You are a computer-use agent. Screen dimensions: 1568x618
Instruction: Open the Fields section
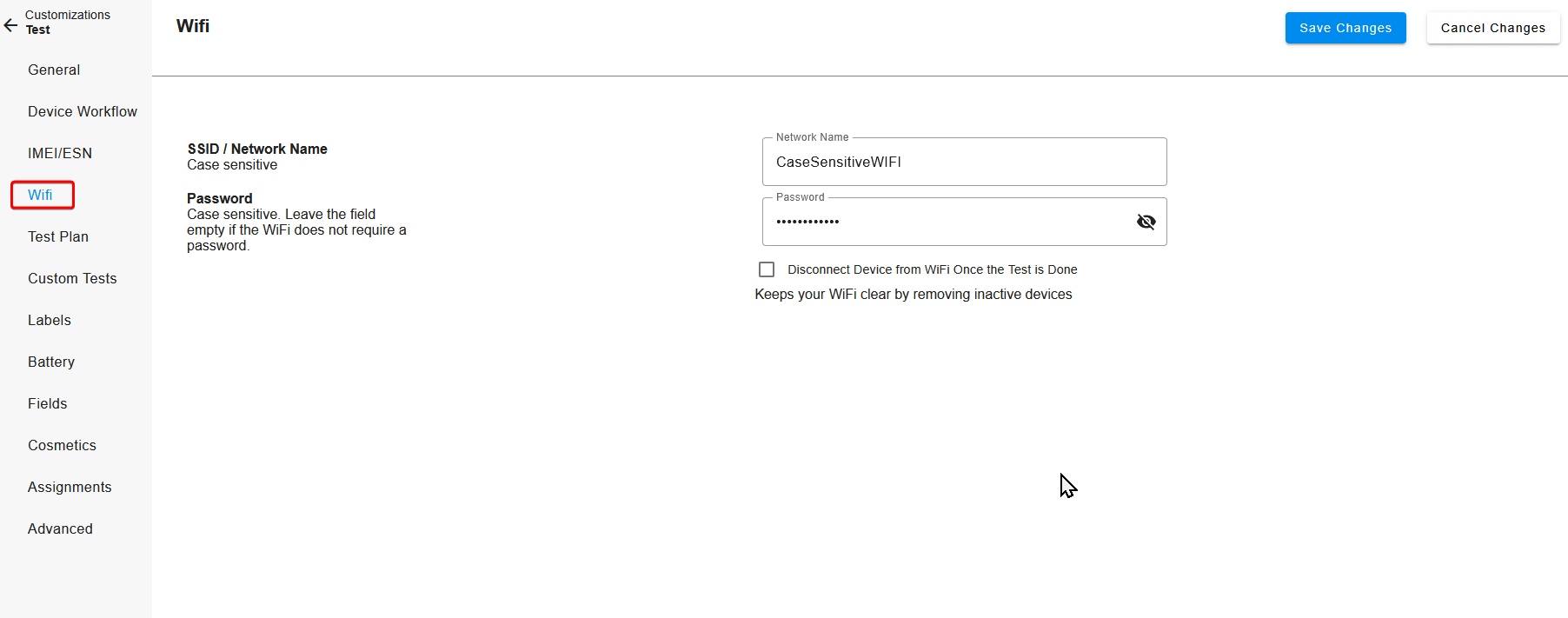[x=48, y=404]
